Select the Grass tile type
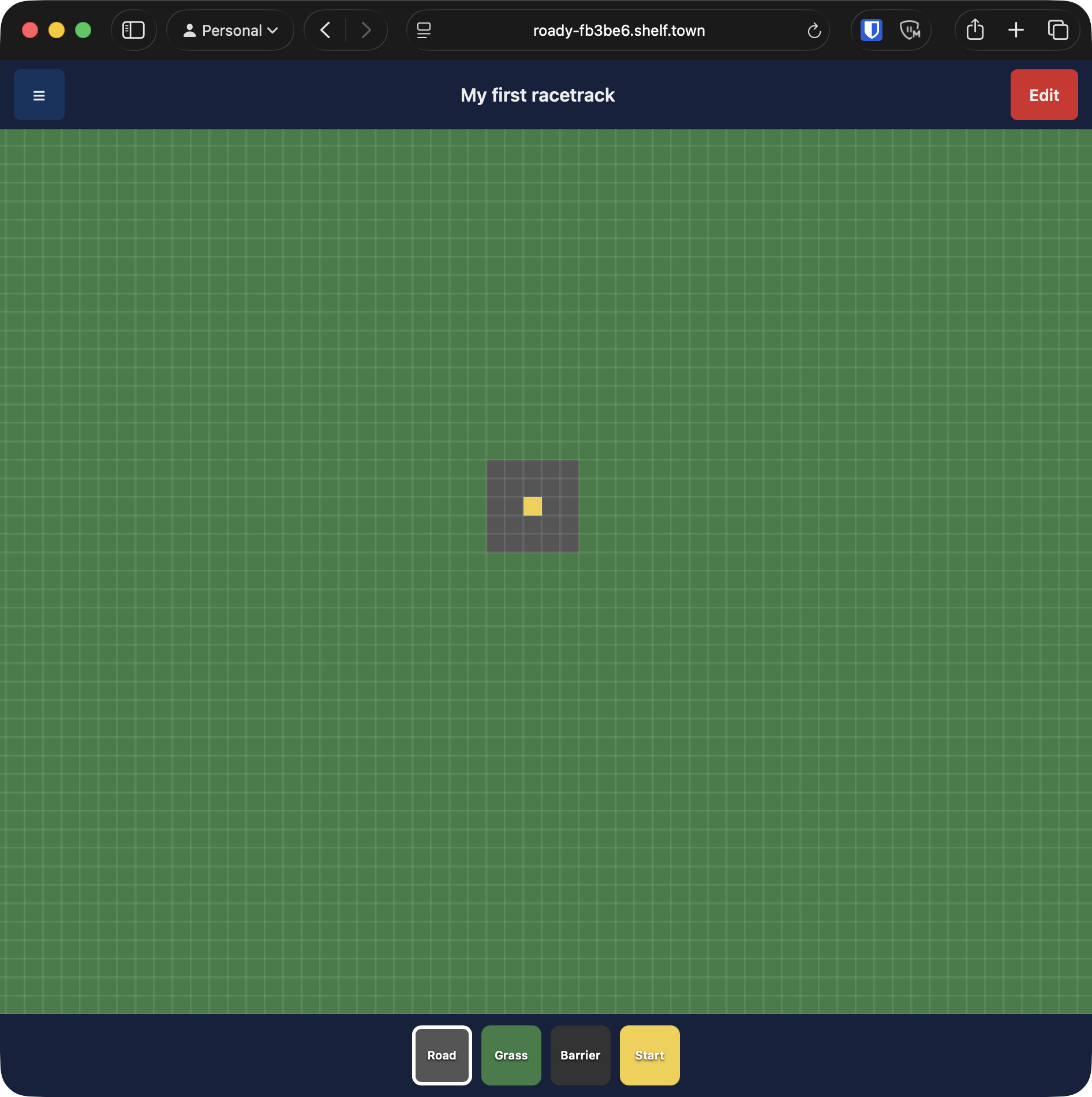The image size is (1092, 1097). 511,1055
